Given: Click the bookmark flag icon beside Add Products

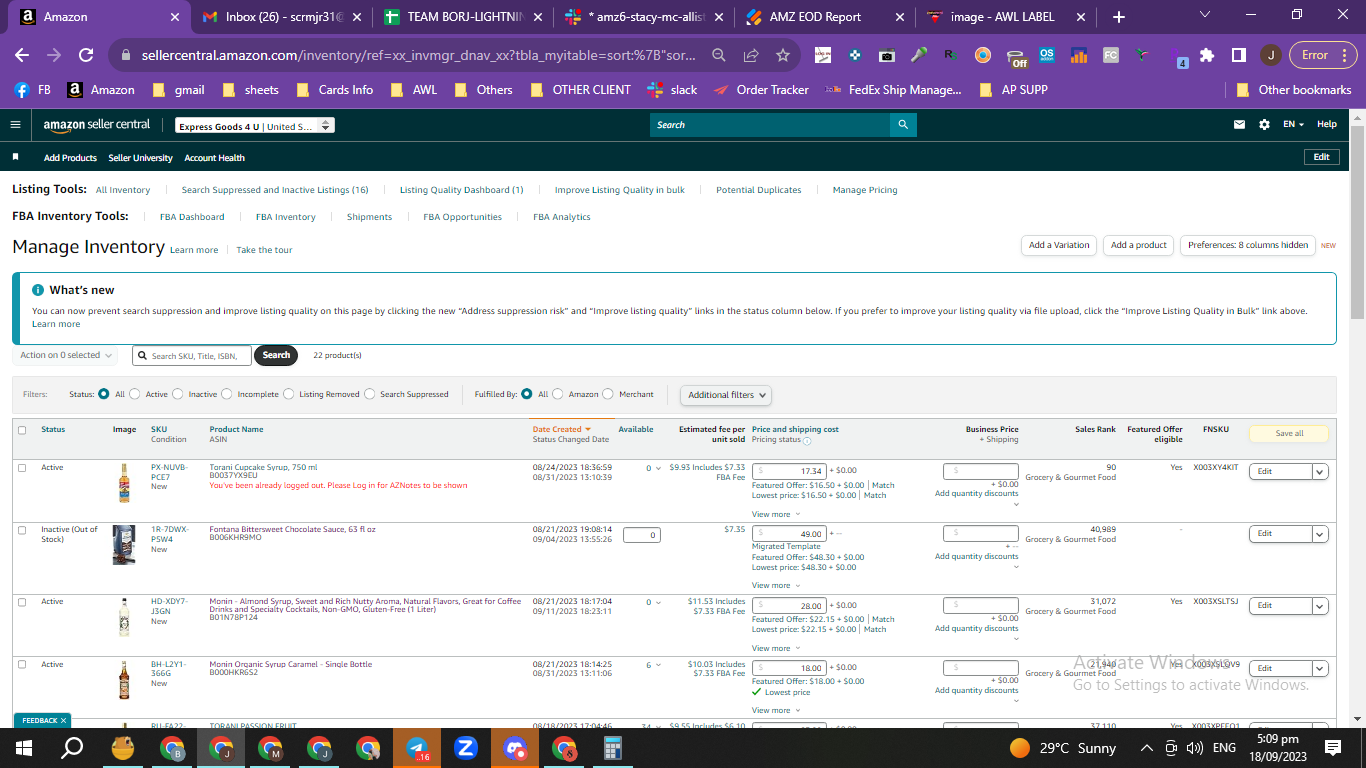Looking at the screenshot, I should [15, 157].
